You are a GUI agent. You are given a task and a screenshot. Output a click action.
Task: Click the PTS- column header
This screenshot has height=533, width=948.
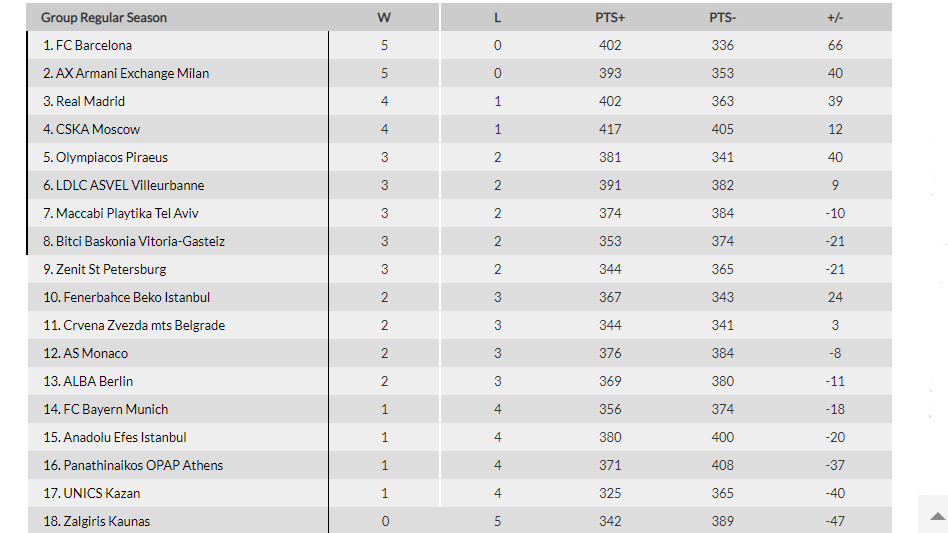click(x=722, y=18)
